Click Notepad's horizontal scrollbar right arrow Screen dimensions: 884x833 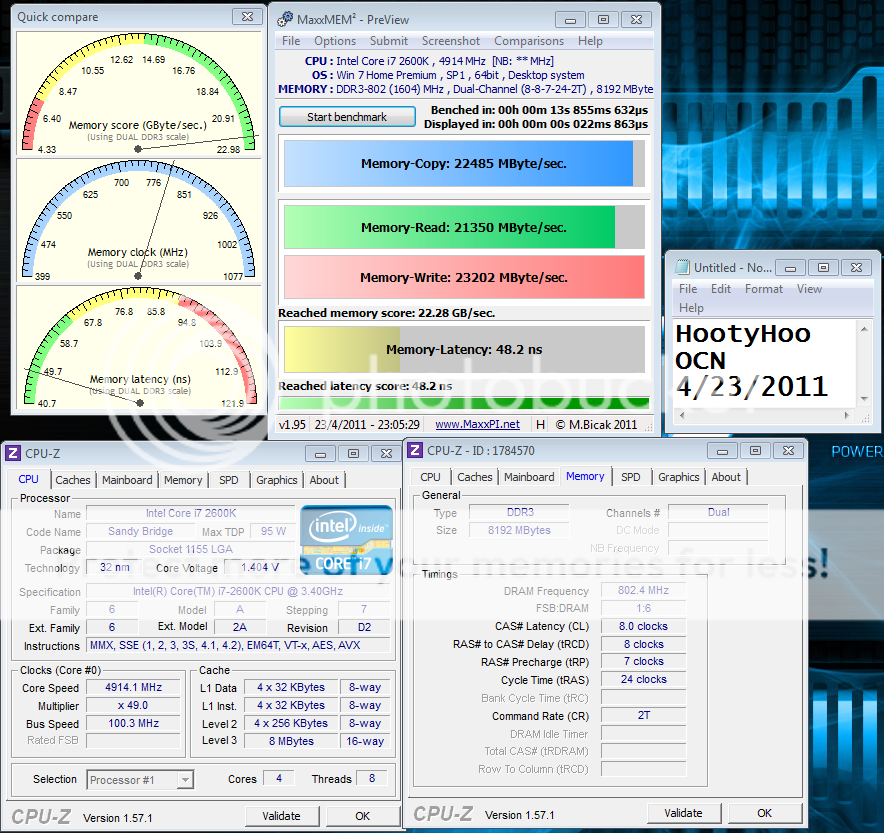click(x=847, y=415)
